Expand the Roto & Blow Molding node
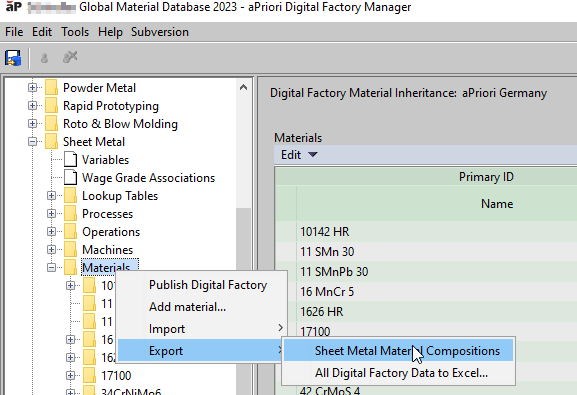This screenshot has height=395, width=577. pos(32,124)
